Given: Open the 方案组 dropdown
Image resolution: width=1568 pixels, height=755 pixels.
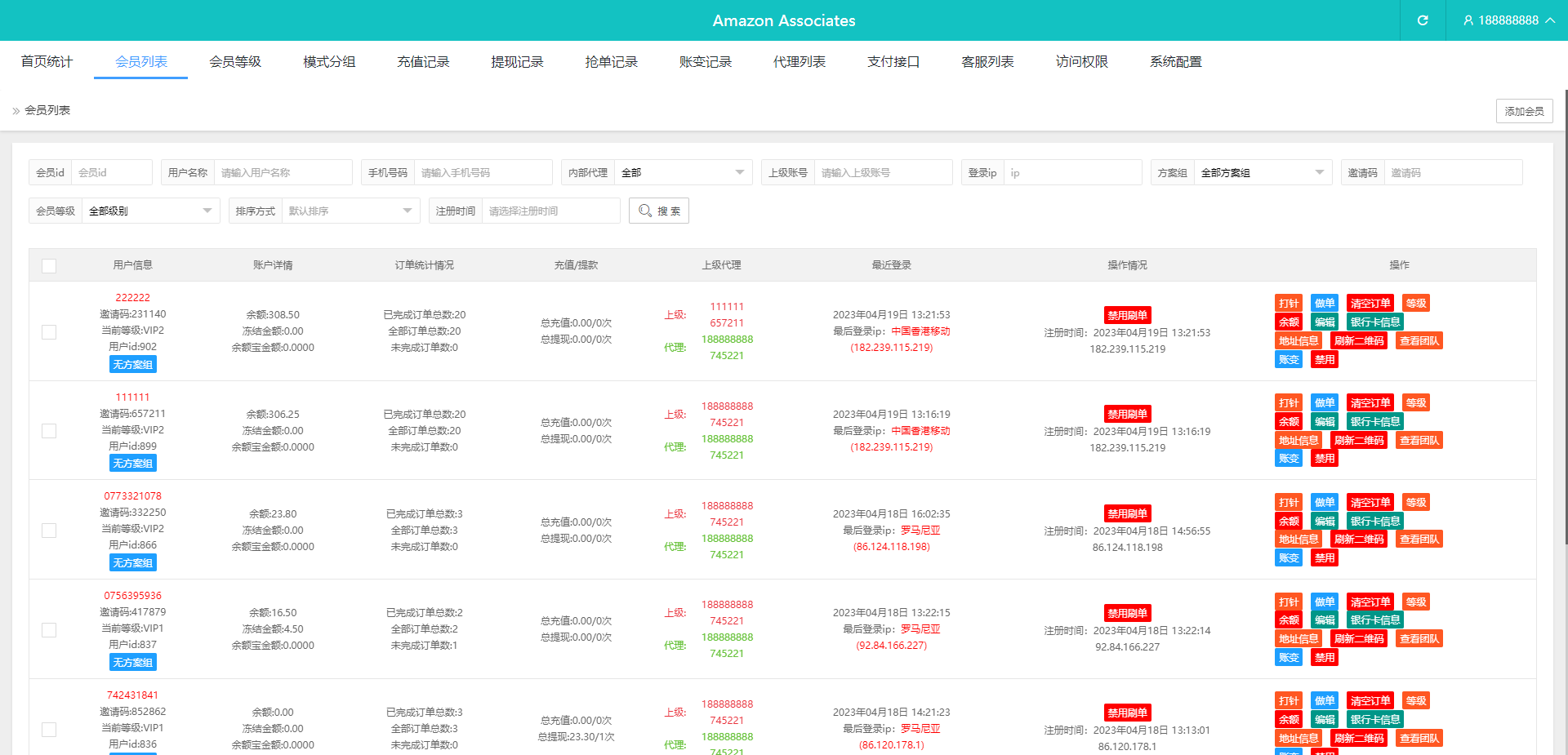Looking at the screenshot, I should [x=1263, y=173].
